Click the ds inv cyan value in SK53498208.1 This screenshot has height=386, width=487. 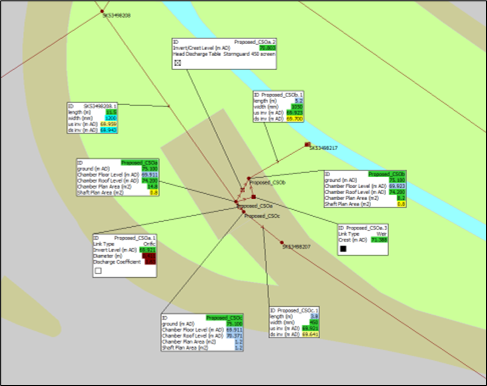pos(108,130)
